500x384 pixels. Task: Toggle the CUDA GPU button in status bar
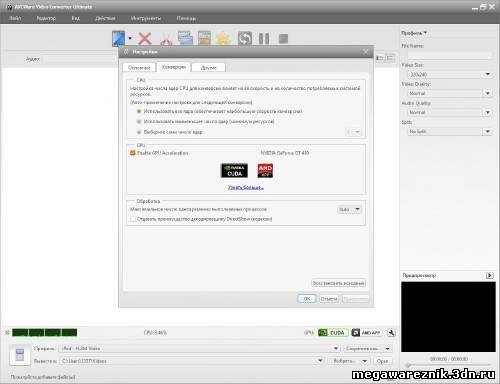[333, 333]
